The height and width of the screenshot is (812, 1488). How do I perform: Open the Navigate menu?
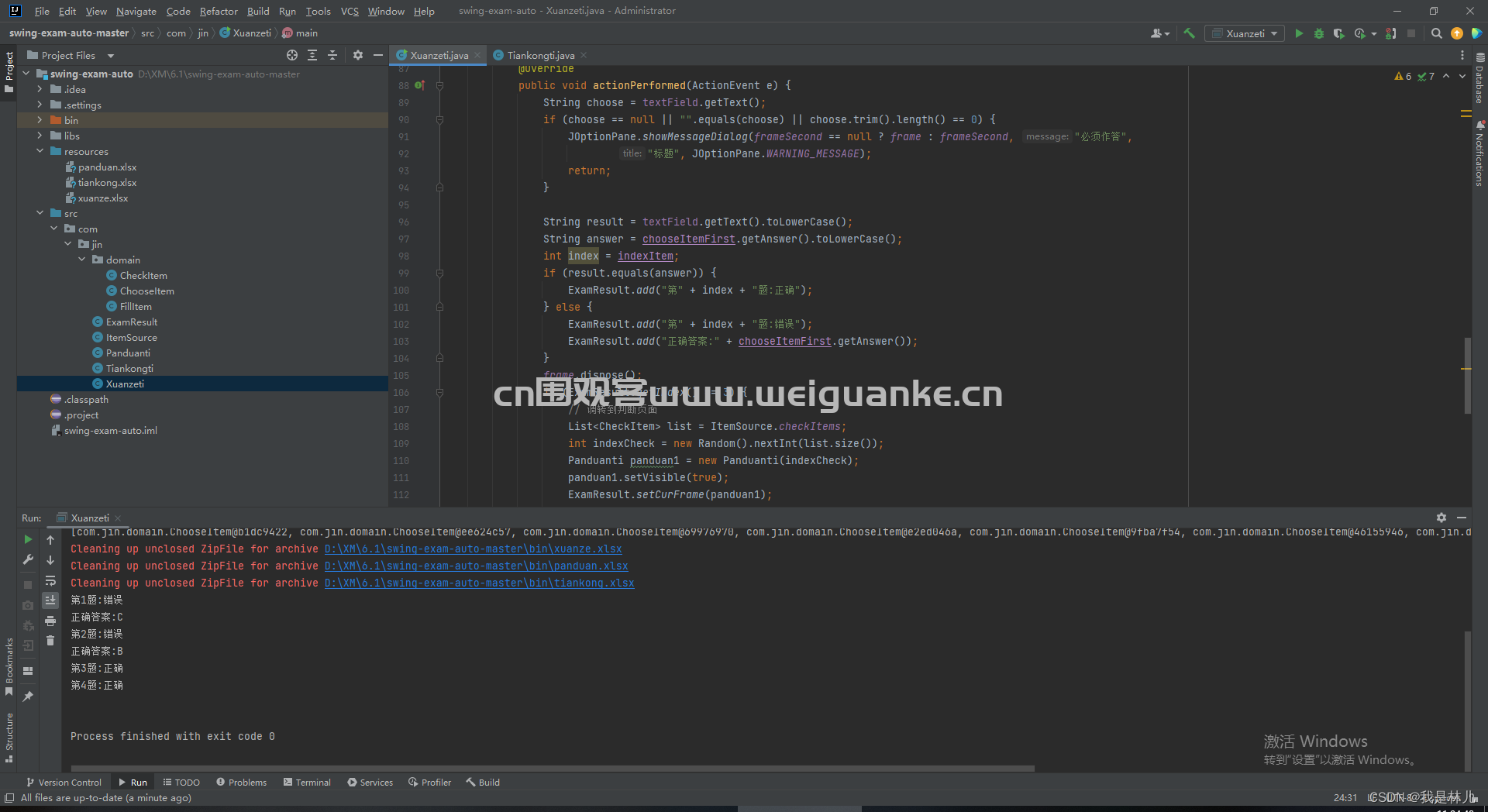pos(136,11)
